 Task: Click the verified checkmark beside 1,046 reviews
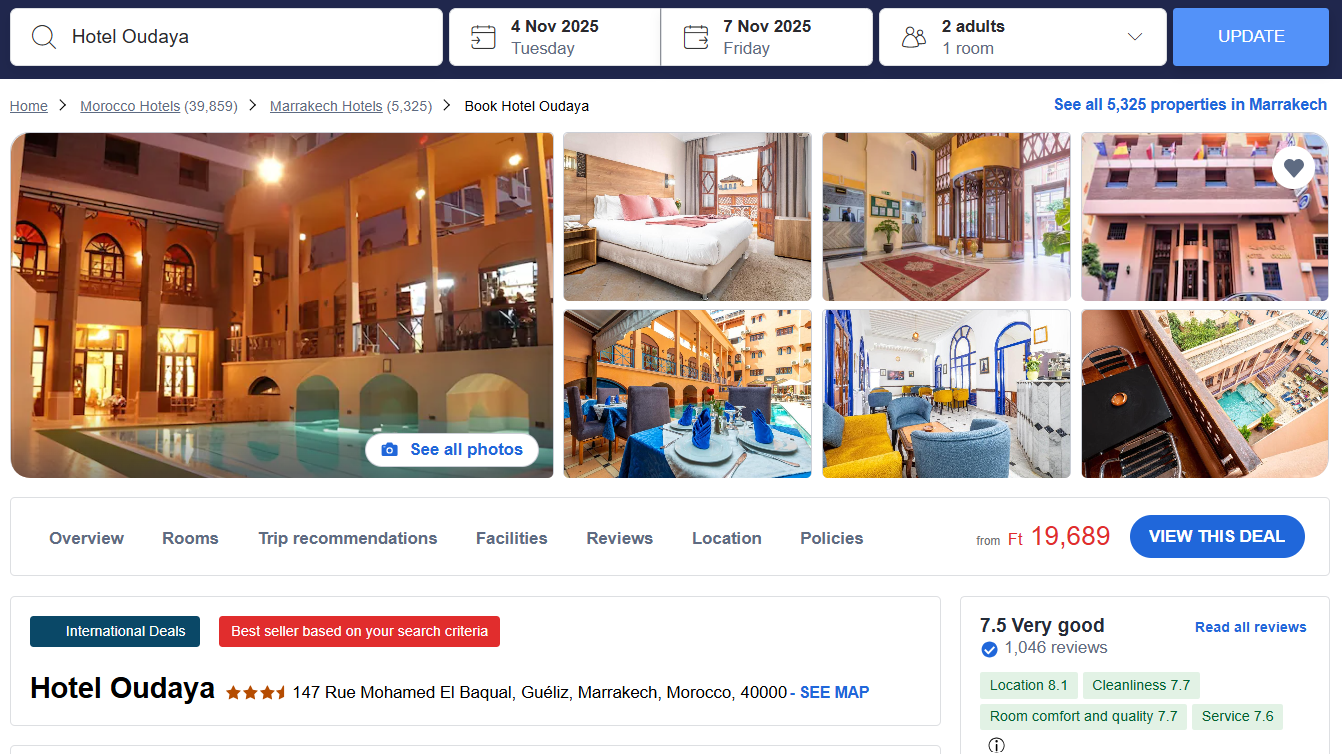point(989,649)
